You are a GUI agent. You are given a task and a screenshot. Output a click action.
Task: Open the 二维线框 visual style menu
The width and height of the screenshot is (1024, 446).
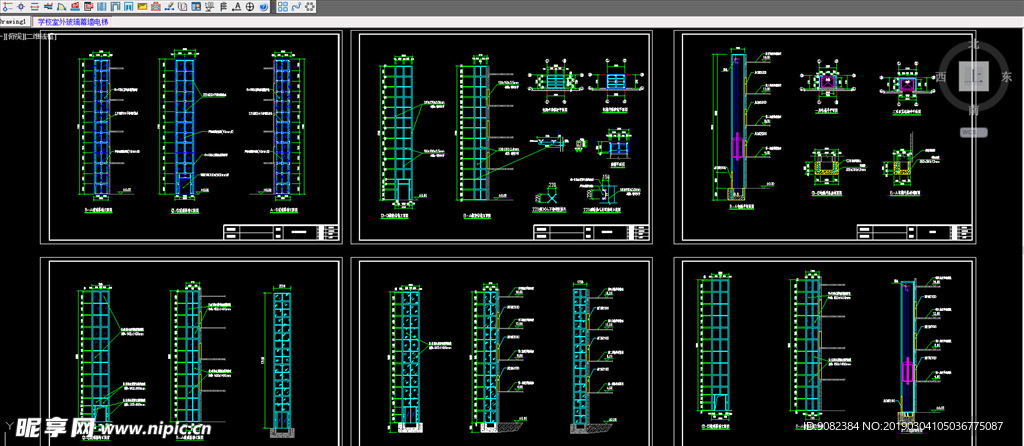coord(37,36)
